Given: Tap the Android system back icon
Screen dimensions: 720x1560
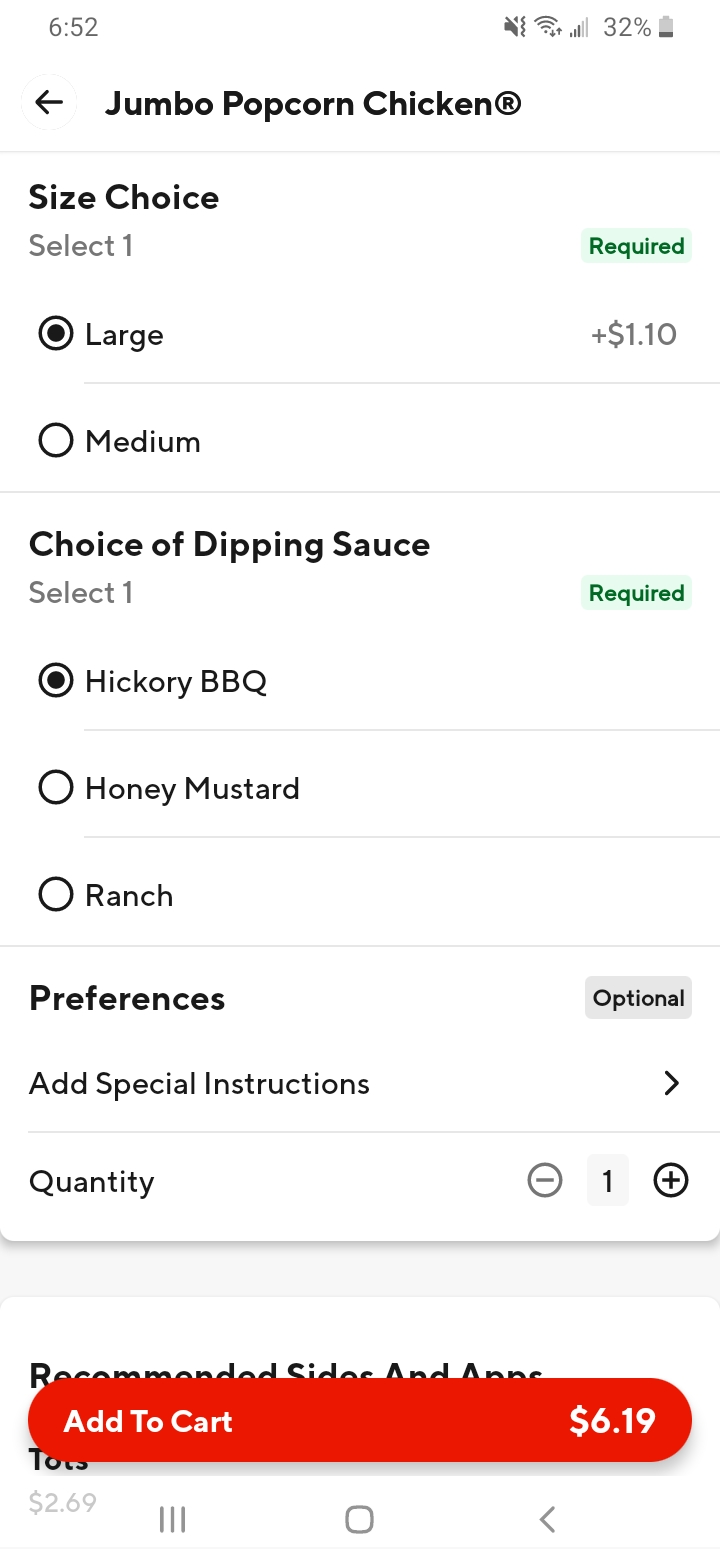Looking at the screenshot, I should coord(547,1520).
